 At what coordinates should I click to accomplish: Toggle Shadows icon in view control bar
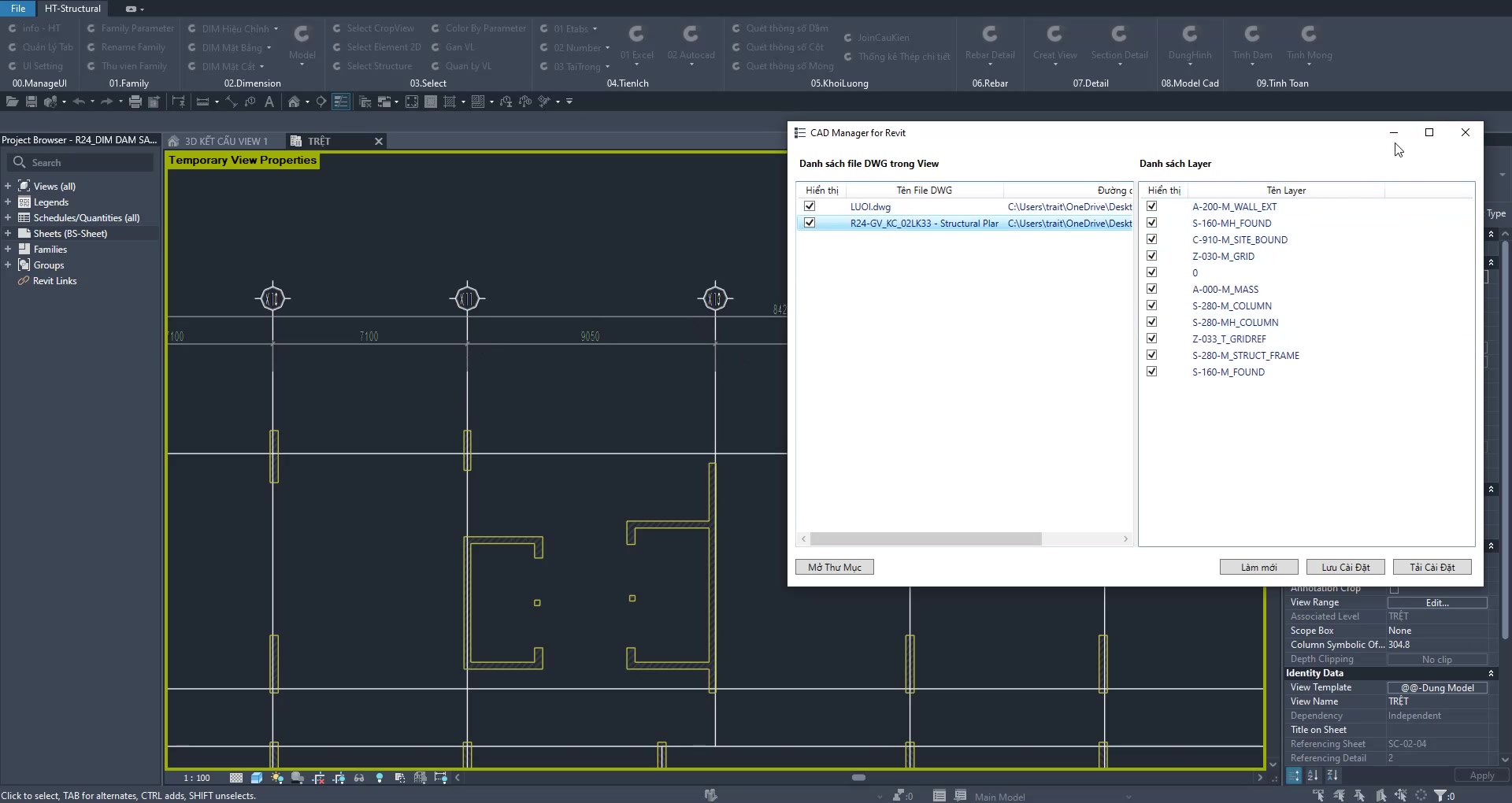coord(298,778)
